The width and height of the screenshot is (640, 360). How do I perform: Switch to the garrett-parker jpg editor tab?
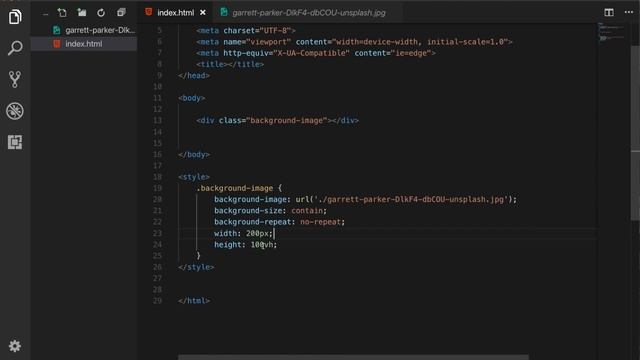click(x=309, y=13)
